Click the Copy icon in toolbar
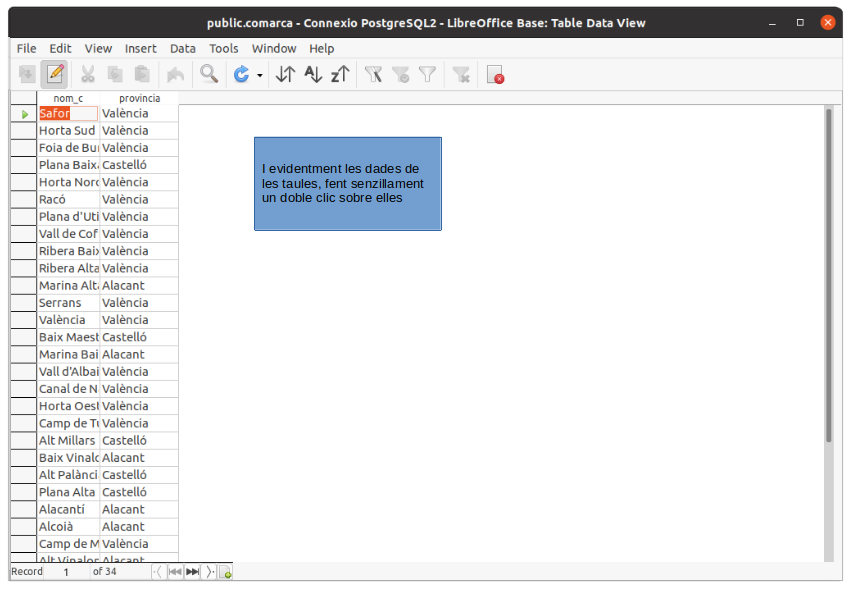This screenshot has height=589, width=849. [x=115, y=74]
